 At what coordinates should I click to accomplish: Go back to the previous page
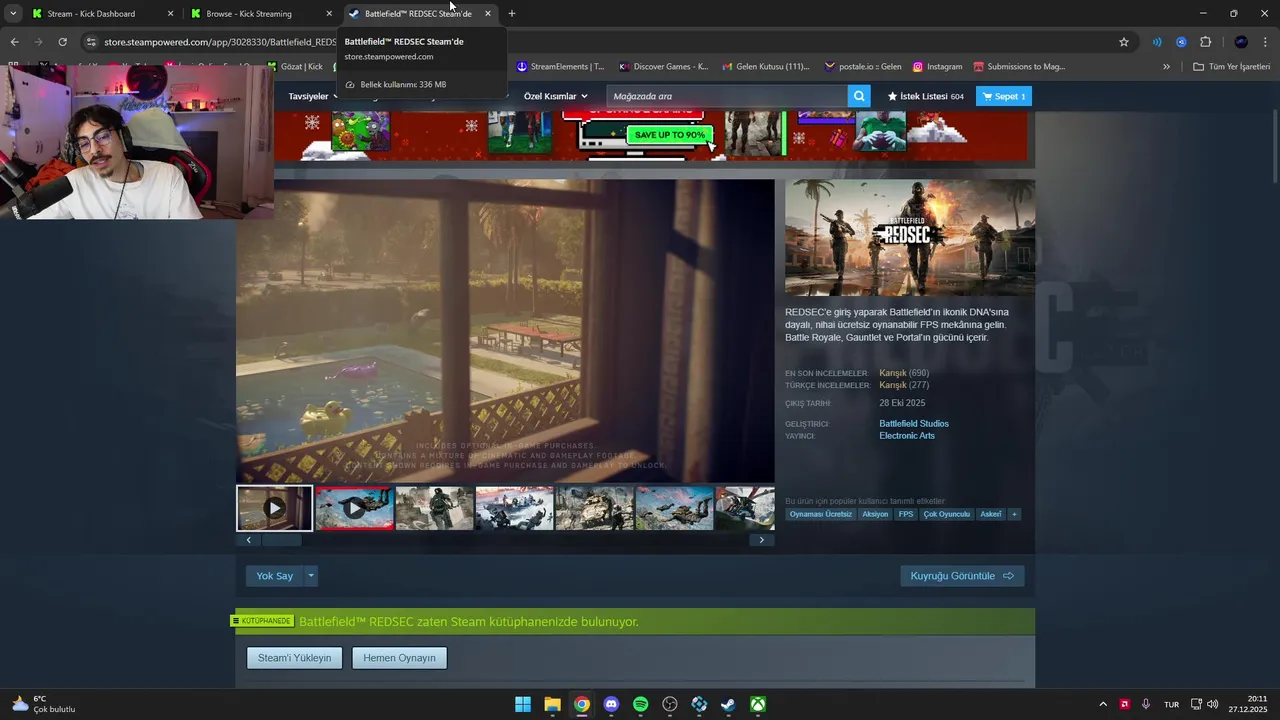[x=14, y=42]
